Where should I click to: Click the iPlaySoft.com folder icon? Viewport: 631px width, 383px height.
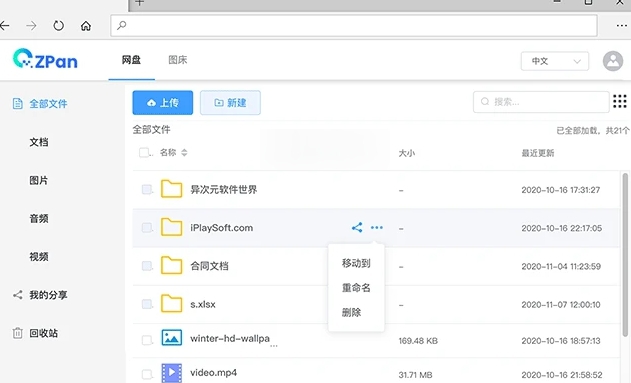coord(171,227)
